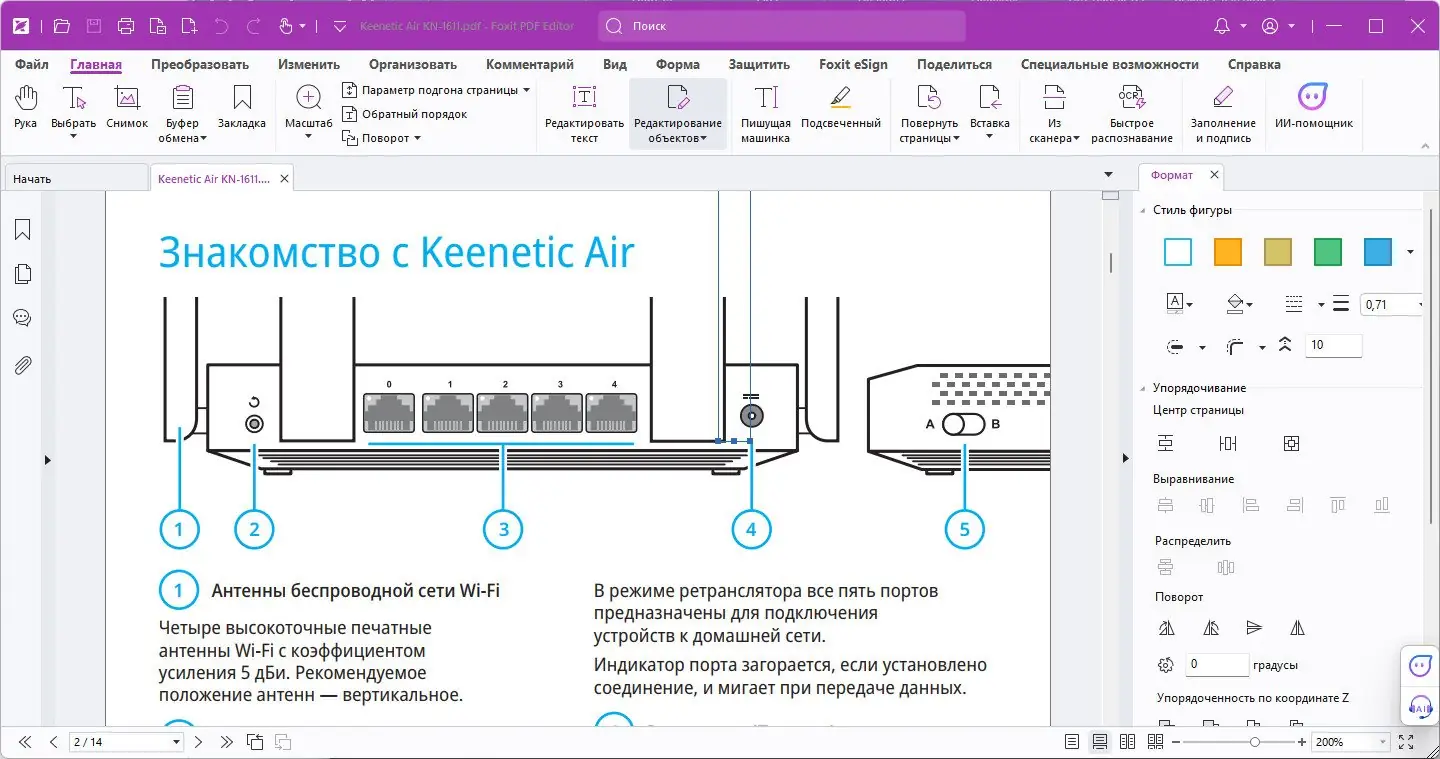Open the Rotate view (Поворот) dropdown
Screen dimensions: 1440x759
coord(381,138)
